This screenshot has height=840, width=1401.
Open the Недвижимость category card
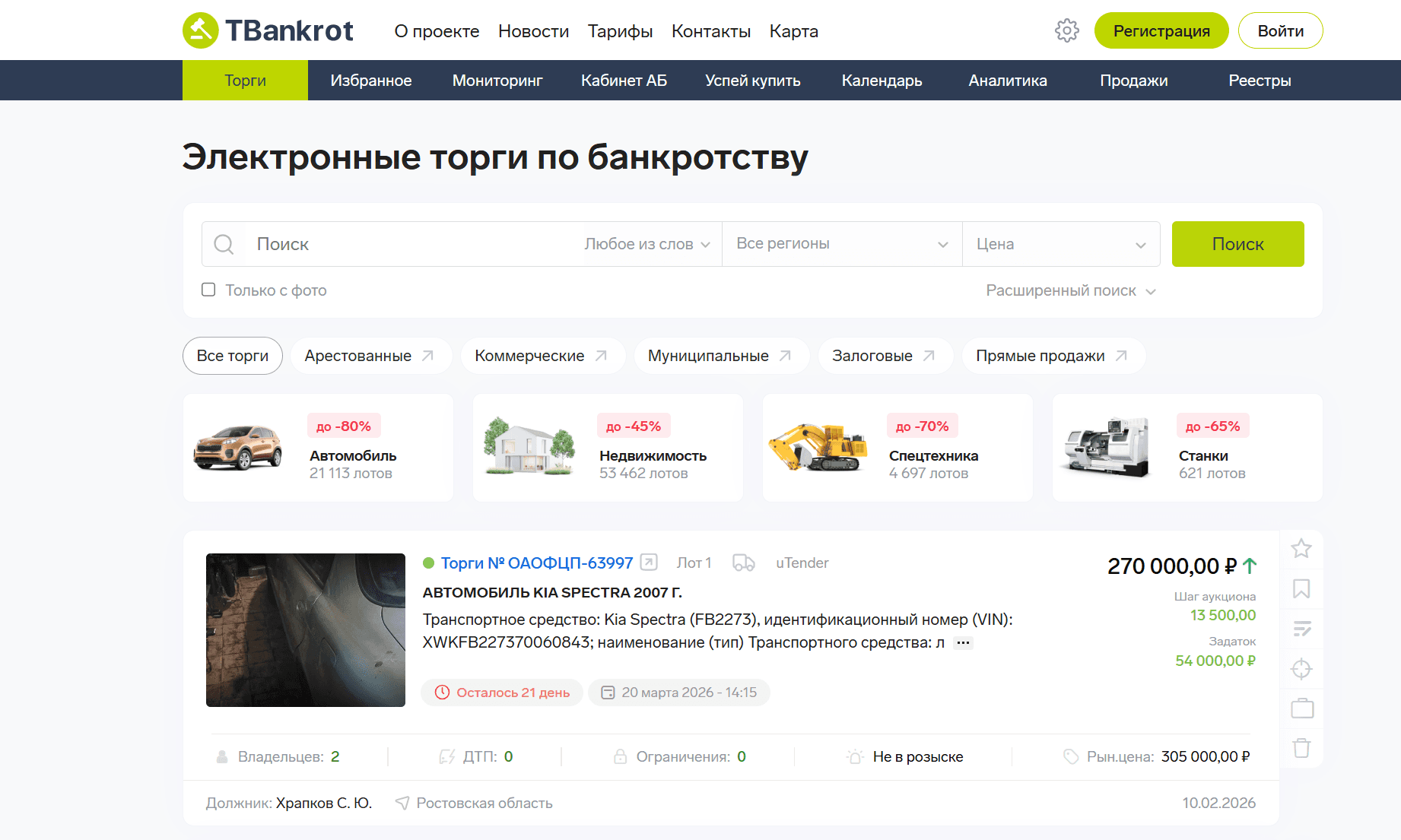[608, 448]
